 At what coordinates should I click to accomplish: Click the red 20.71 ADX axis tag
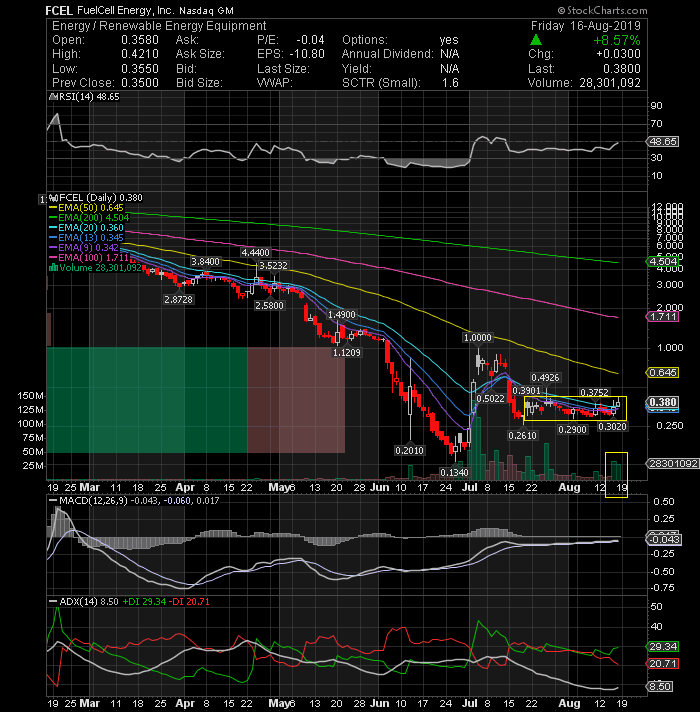663,664
